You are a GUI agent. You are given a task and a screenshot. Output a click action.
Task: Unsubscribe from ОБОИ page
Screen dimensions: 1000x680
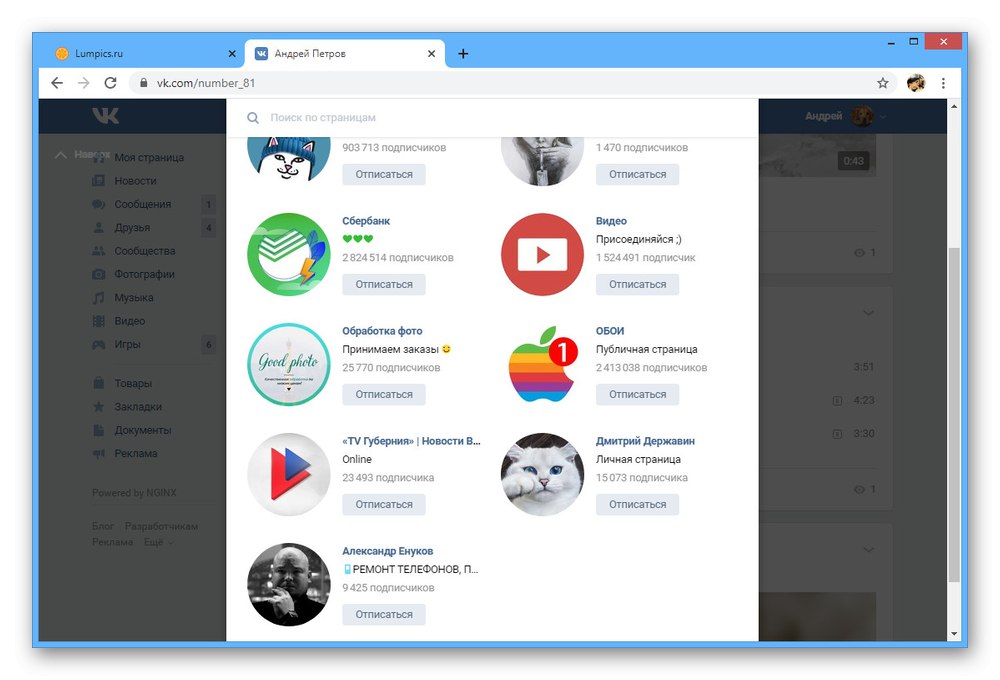pyautogui.click(x=637, y=394)
